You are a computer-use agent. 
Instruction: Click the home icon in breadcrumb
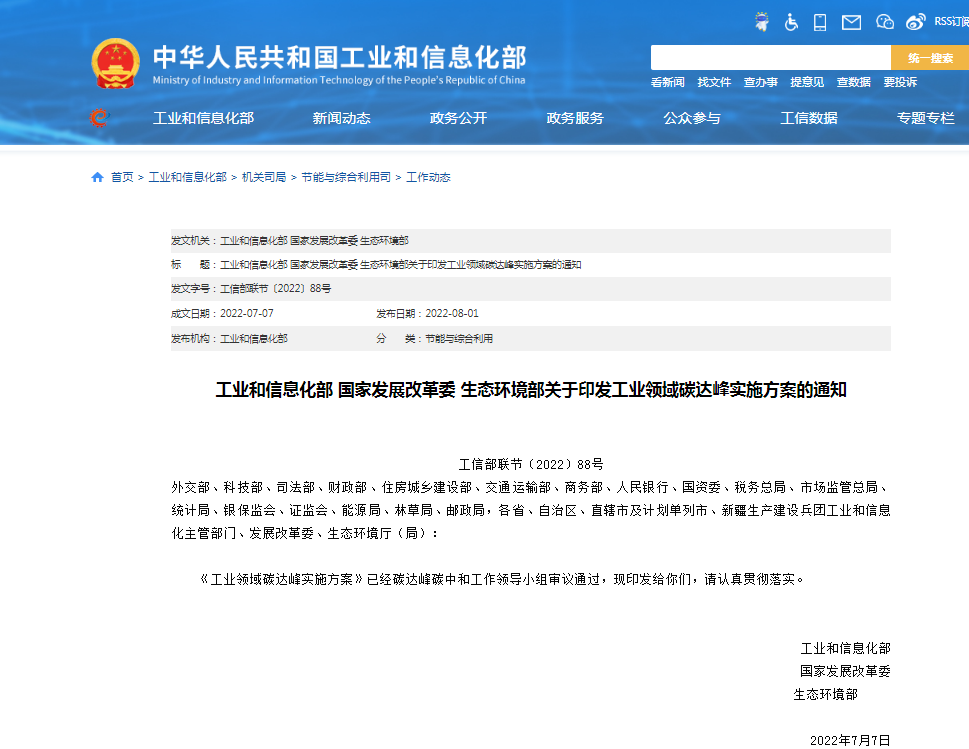pos(97,177)
